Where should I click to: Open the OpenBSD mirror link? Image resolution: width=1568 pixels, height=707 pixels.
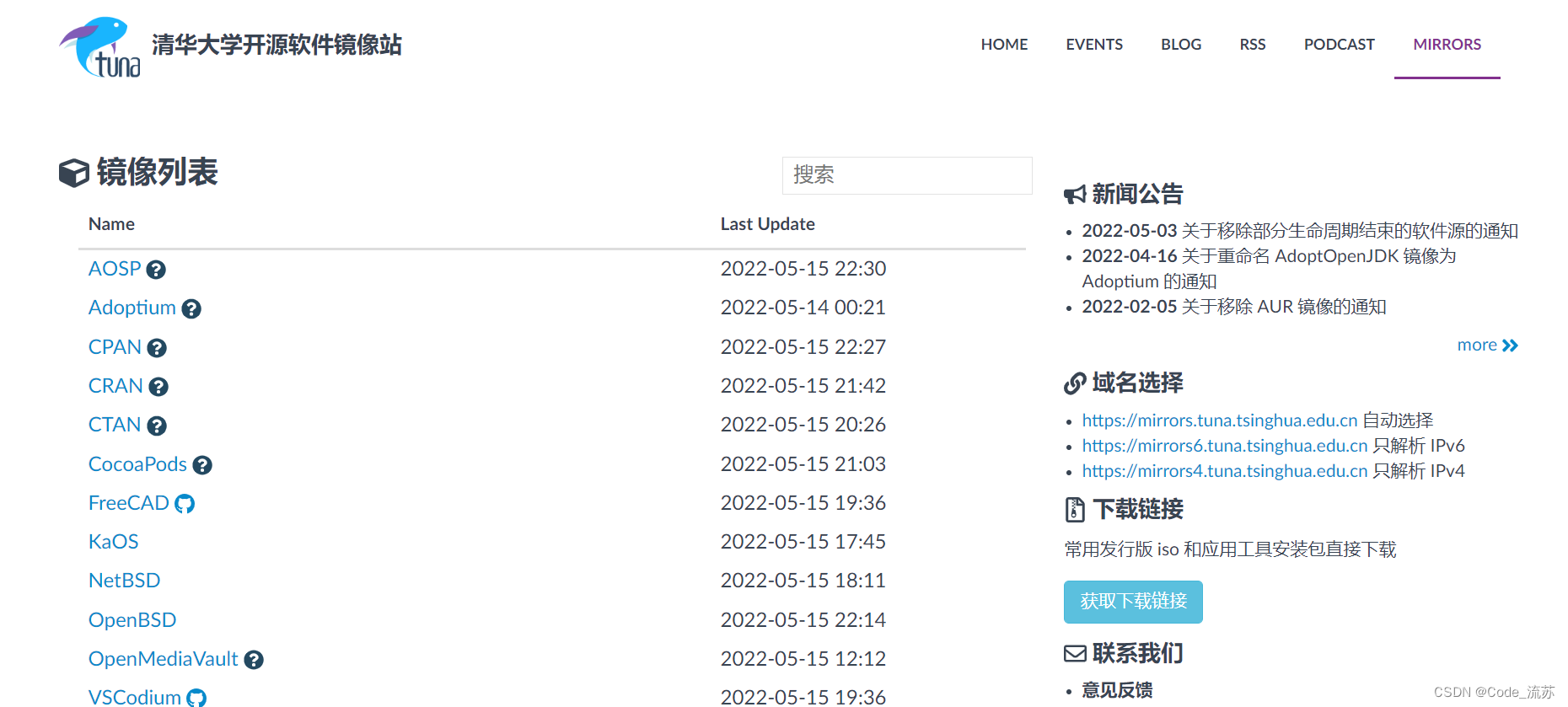click(132, 620)
